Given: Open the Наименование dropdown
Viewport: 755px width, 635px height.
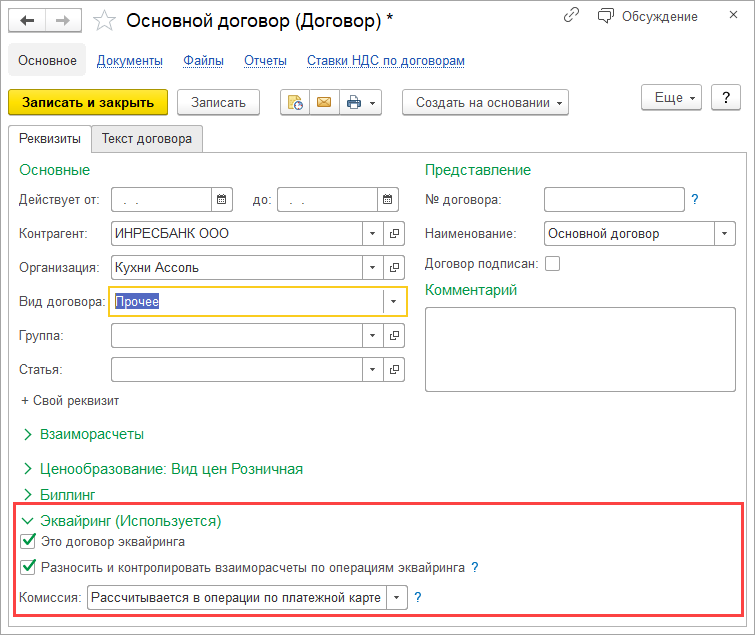Looking at the screenshot, I should coord(725,233).
